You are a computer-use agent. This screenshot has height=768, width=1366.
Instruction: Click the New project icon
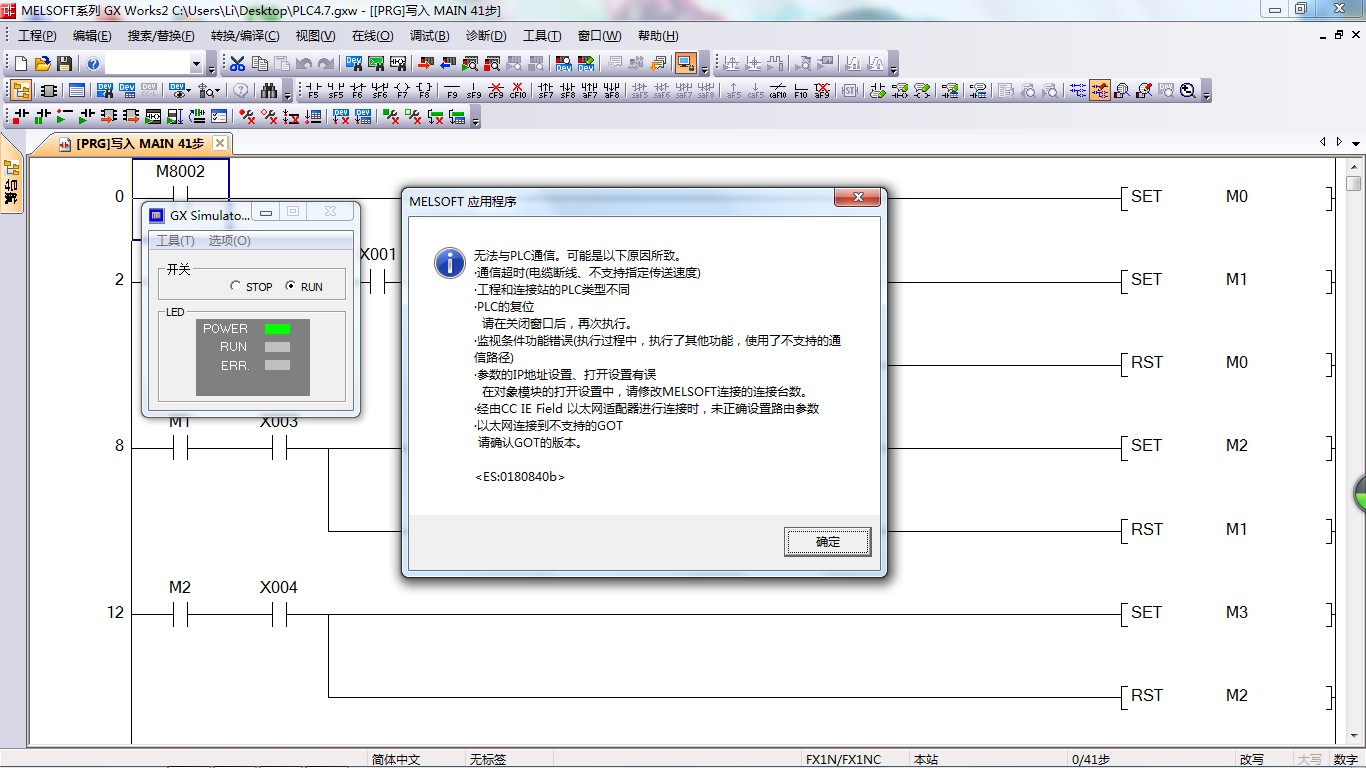[21, 64]
